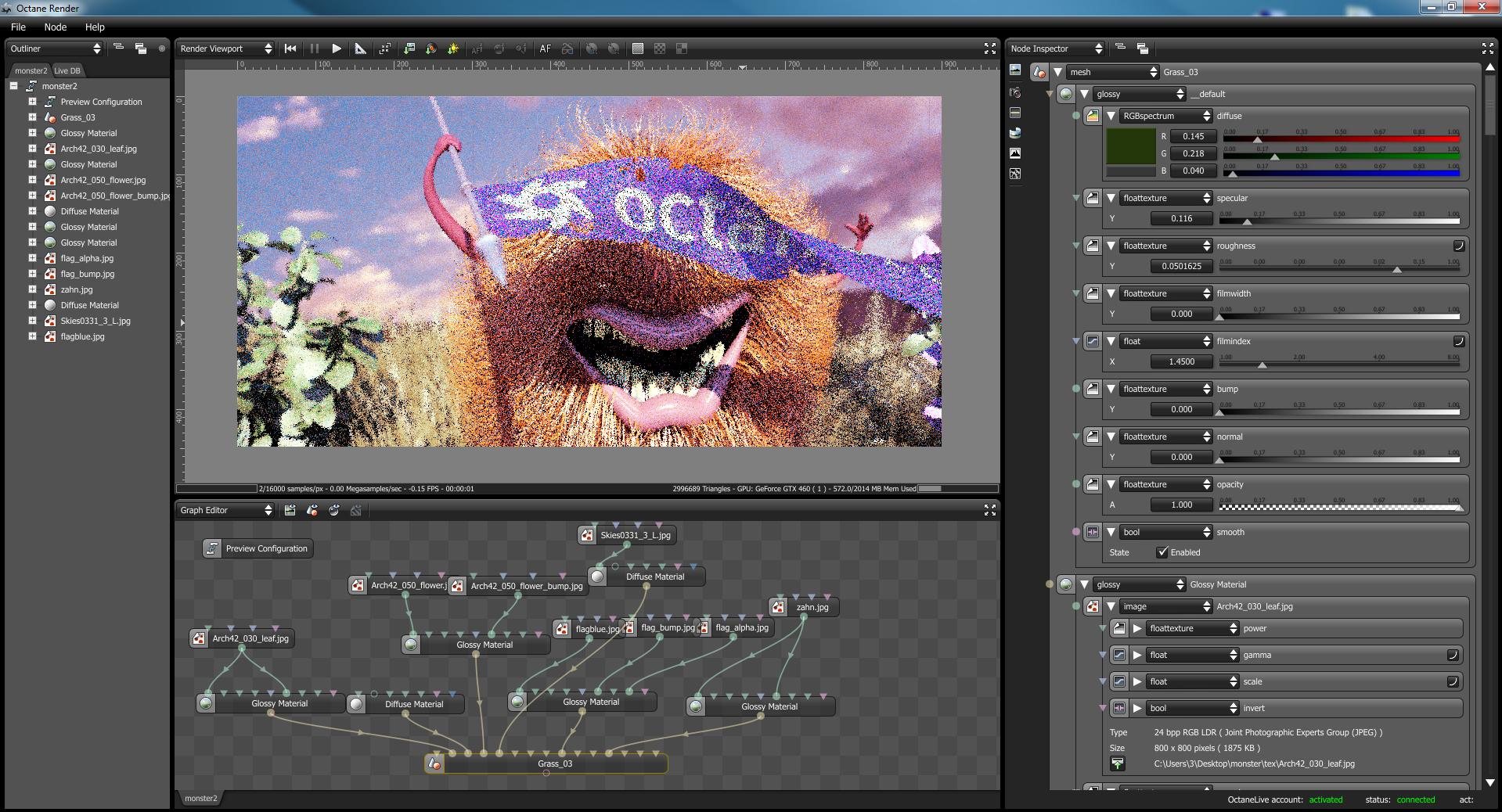Expand the Grass_03 item in the Outliner
This screenshot has height=812, width=1502.
click(32, 117)
